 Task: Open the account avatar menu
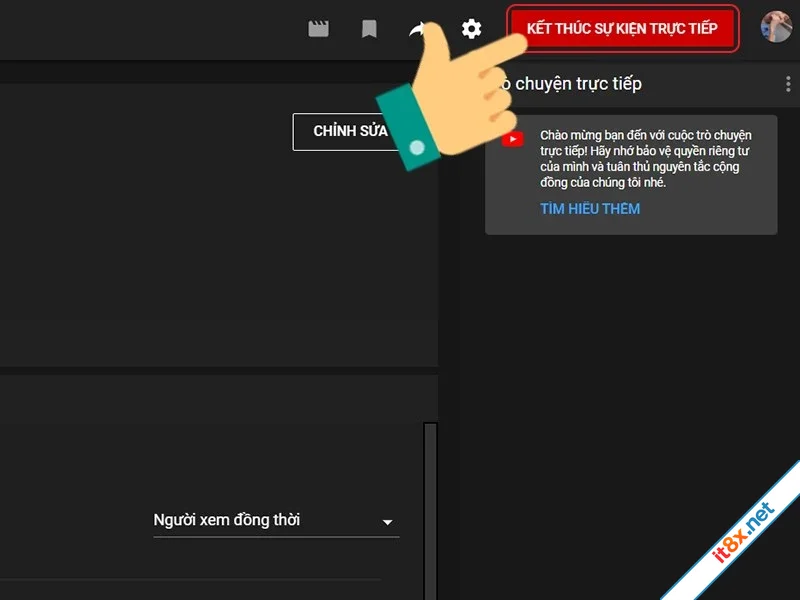(776, 28)
